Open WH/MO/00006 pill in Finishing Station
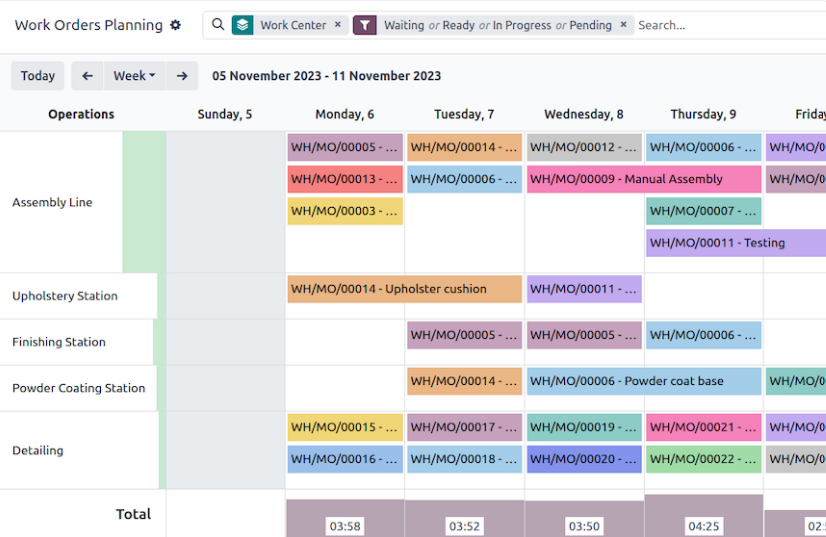This screenshot has height=537, width=826. click(x=704, y=335)
